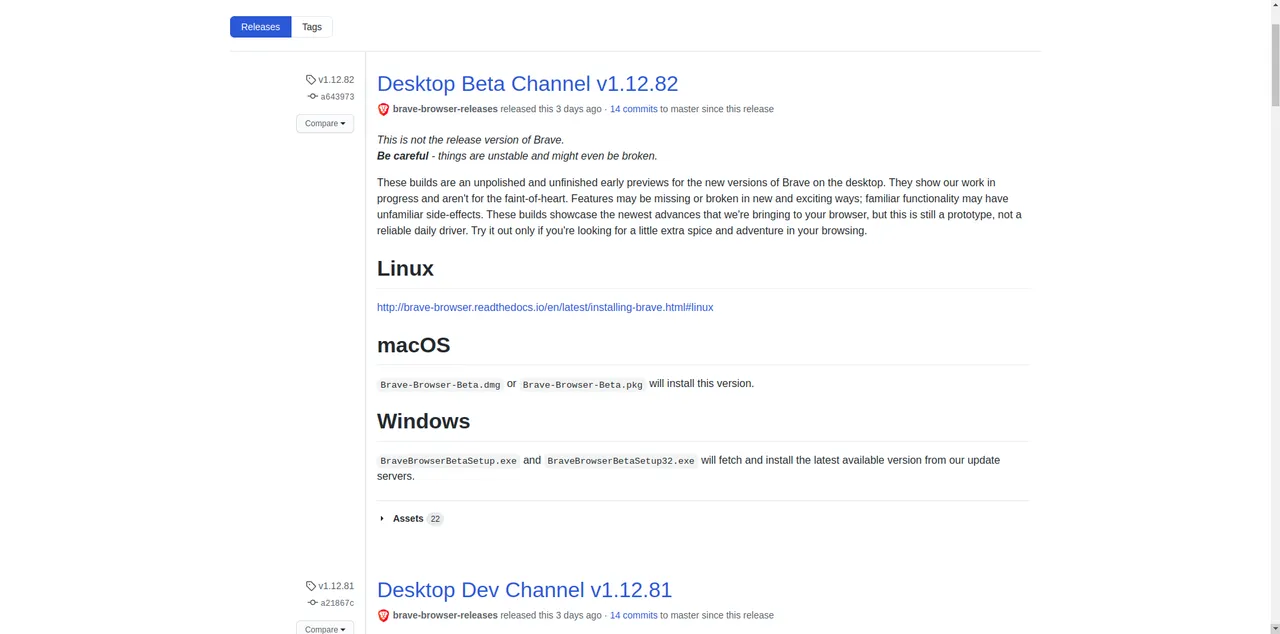
Task: Click commit icon next to a21867c
Action: (313, 603)
